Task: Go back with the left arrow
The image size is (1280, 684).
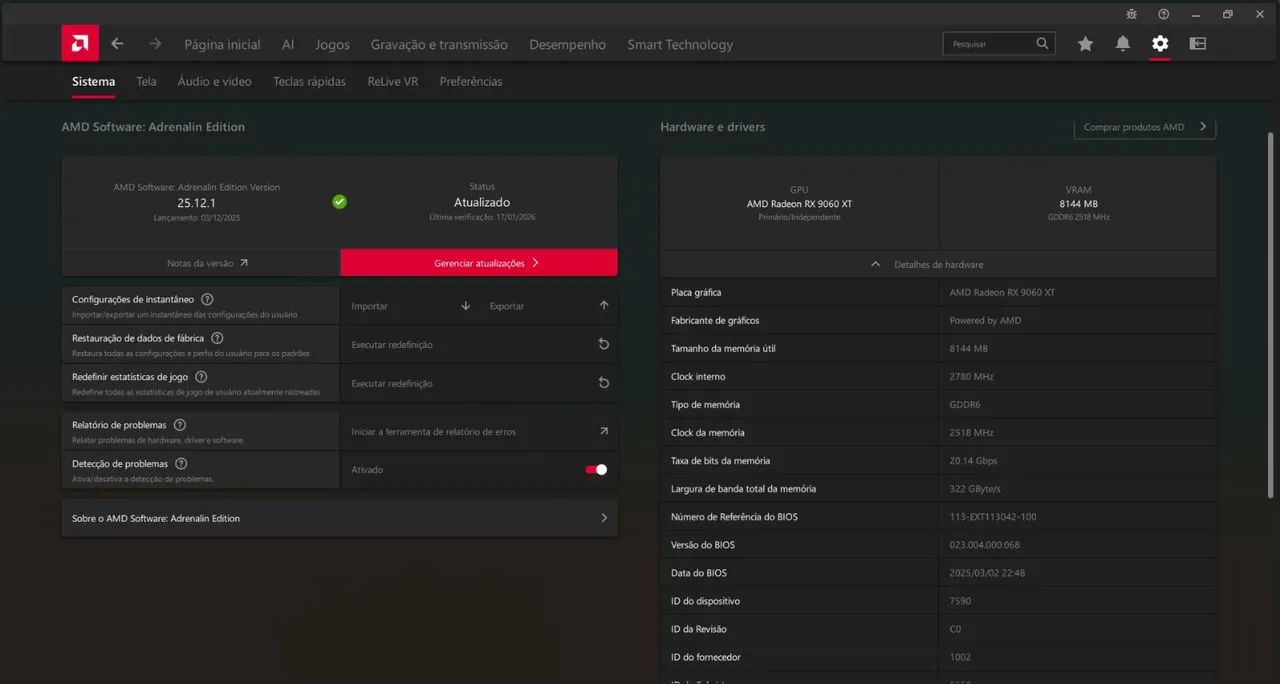Action: click(x=117, y=44)
